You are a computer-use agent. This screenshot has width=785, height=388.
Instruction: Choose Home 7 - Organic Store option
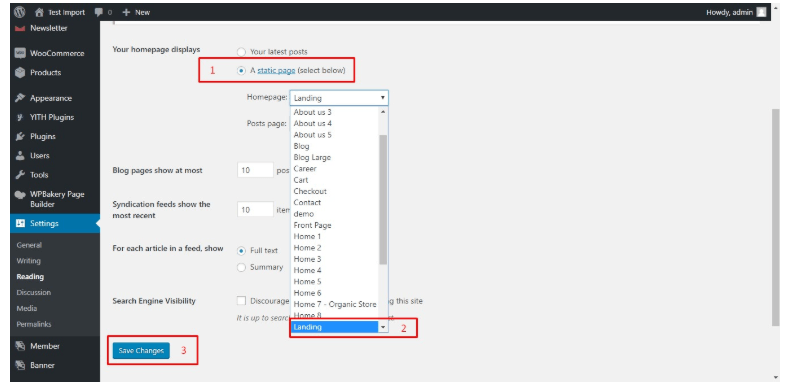click(334, 304)
